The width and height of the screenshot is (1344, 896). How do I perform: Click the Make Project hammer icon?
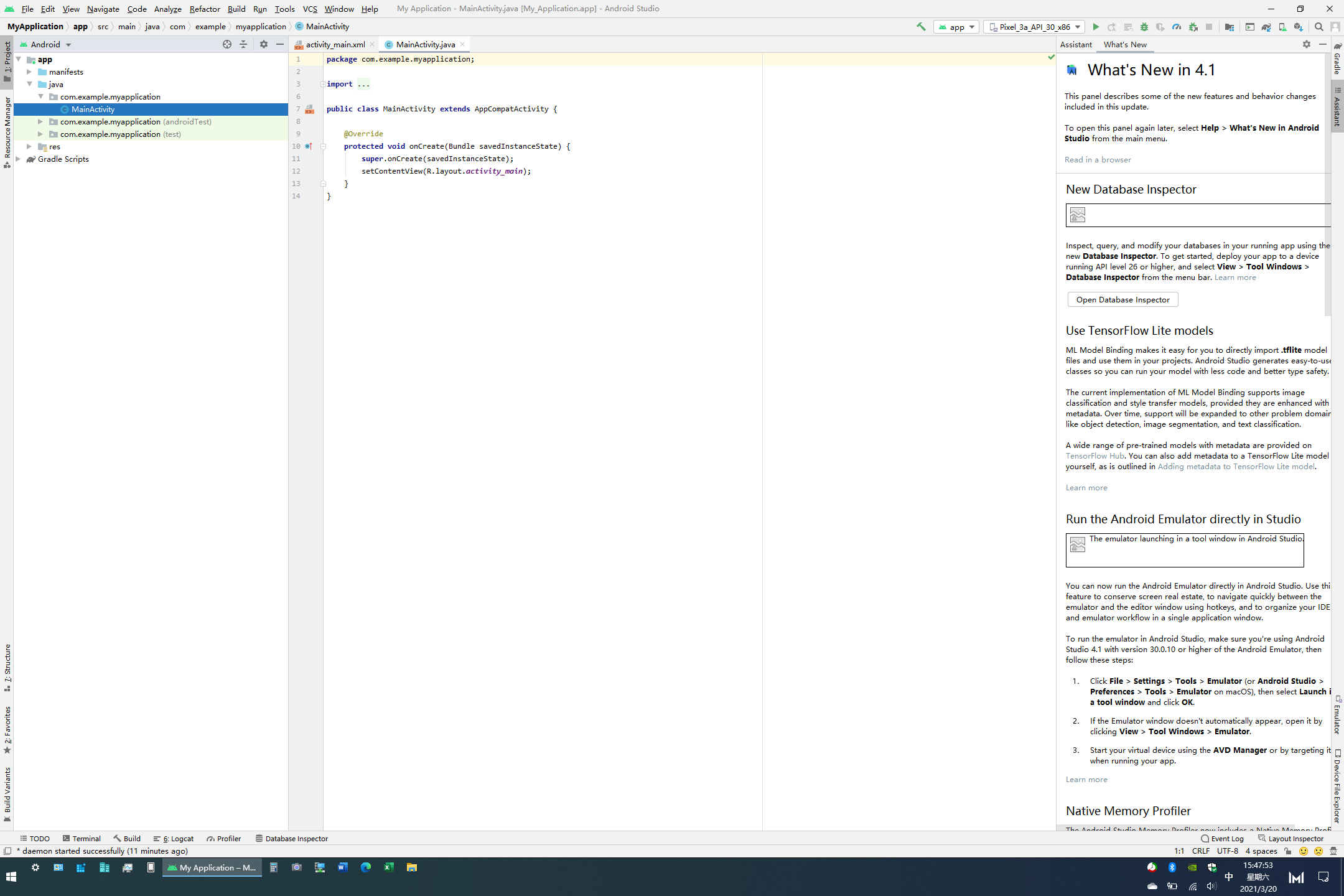[921, 27]
